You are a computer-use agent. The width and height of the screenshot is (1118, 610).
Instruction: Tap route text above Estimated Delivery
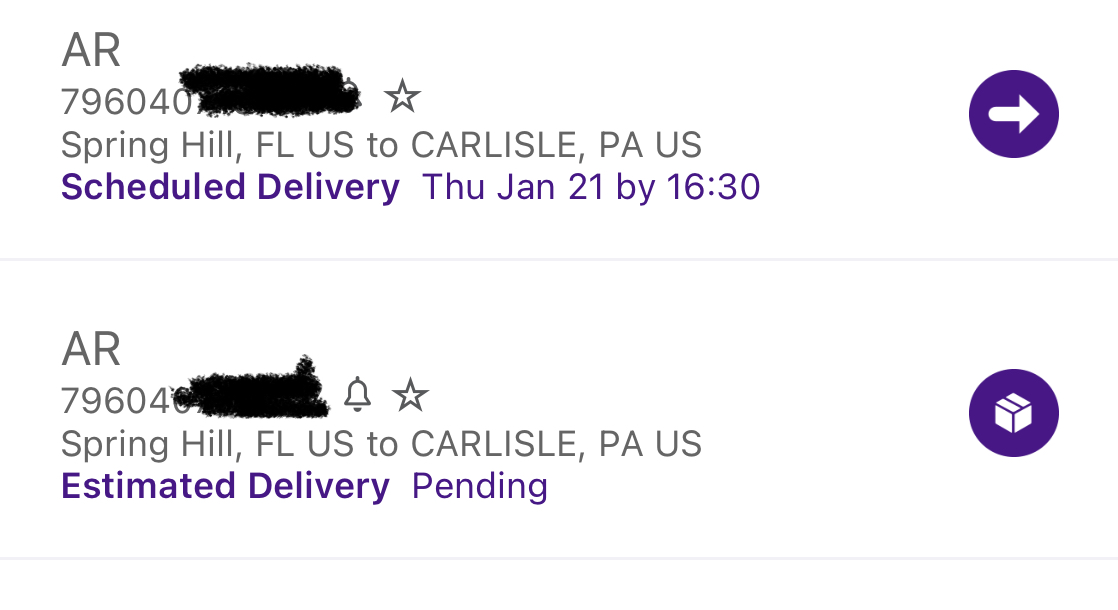(381, 443)
